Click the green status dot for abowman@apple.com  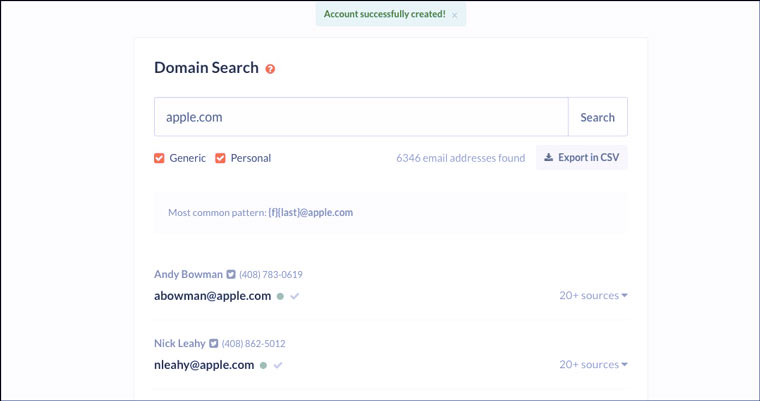click(x=280, y=296)
